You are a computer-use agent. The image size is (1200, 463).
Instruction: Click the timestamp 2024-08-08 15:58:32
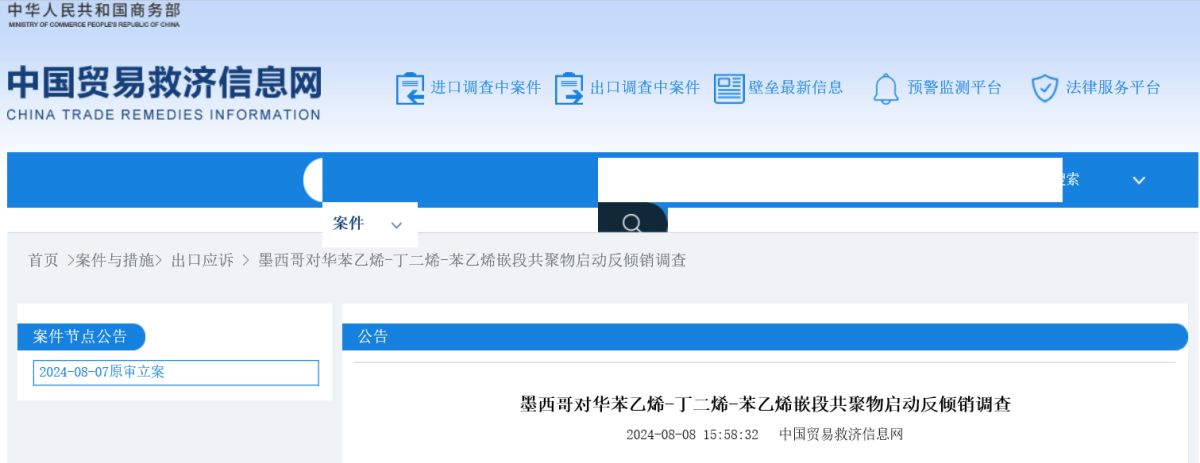click(692, 435)
